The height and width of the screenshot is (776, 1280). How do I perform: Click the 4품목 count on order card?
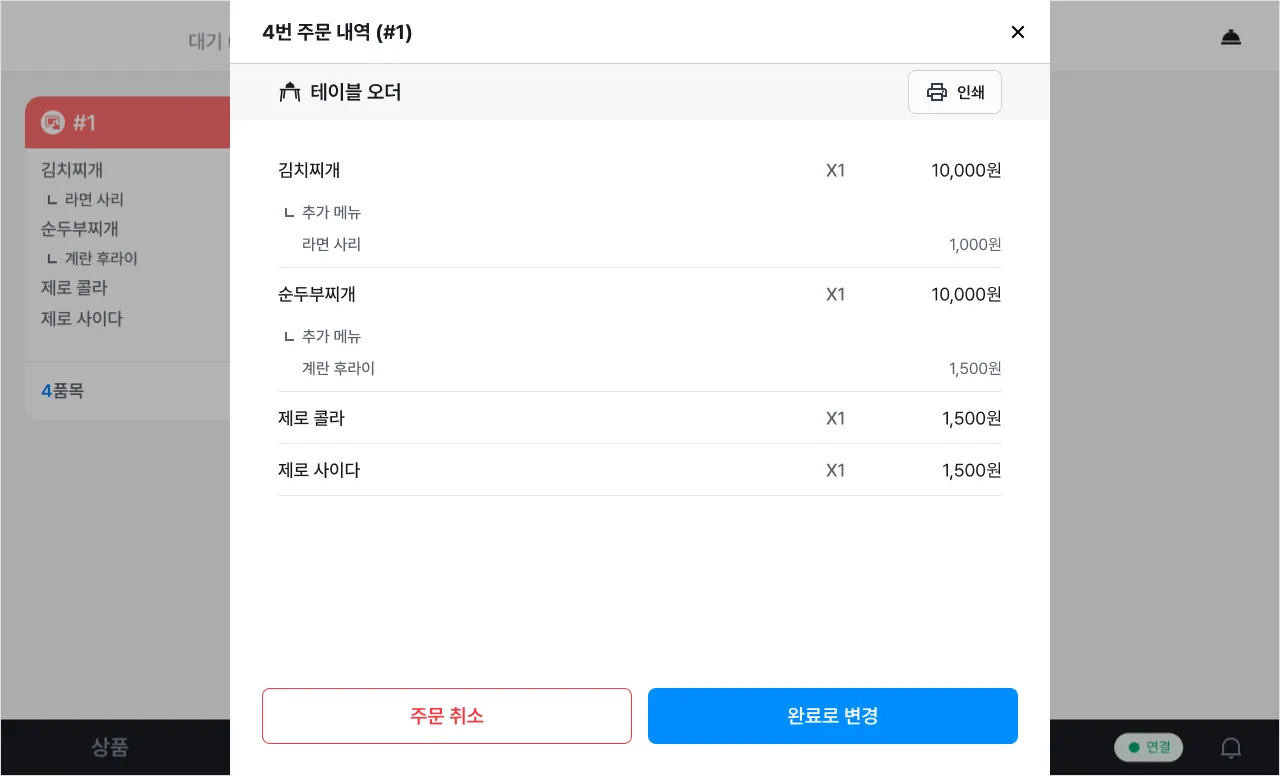coord(62,391)
